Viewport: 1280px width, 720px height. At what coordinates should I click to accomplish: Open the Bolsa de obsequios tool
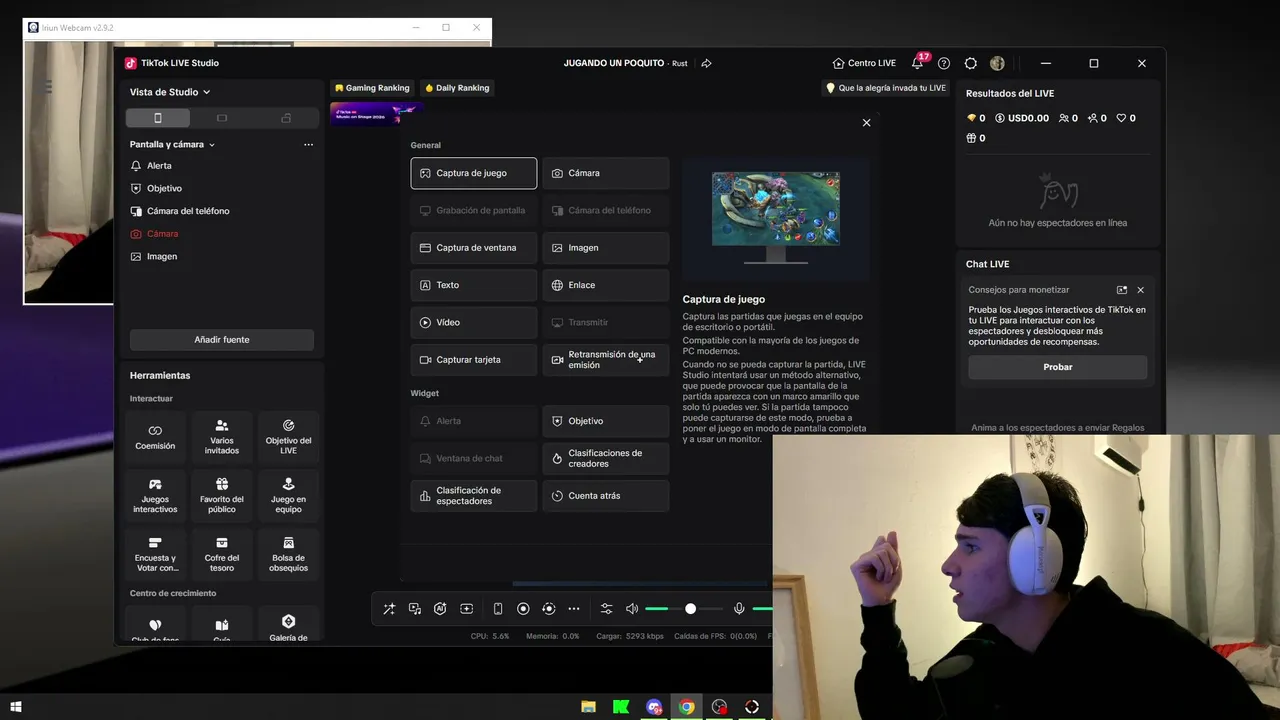pyautogui.click(x=288, y=554)
